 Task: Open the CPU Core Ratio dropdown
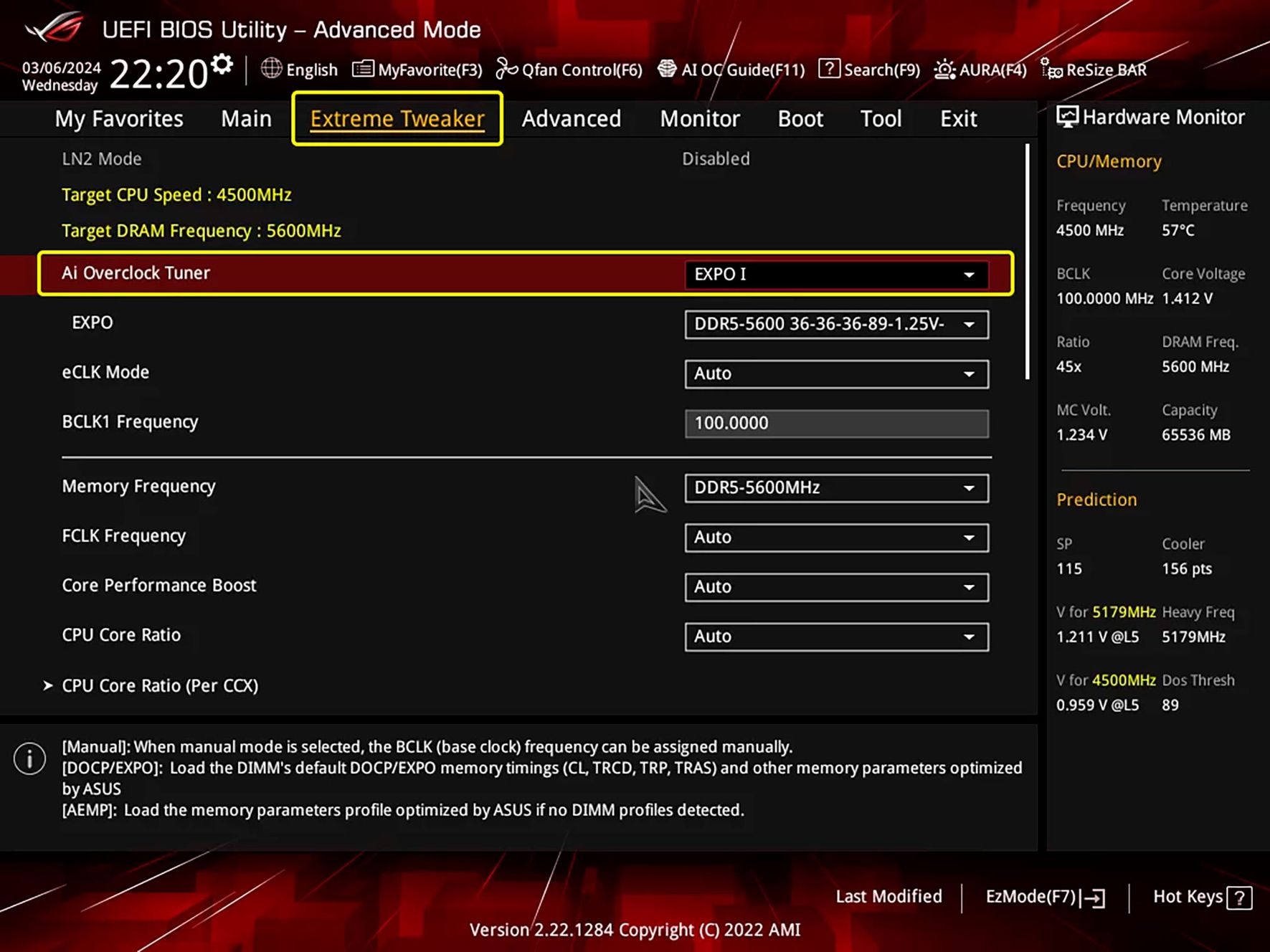[836, 636]
